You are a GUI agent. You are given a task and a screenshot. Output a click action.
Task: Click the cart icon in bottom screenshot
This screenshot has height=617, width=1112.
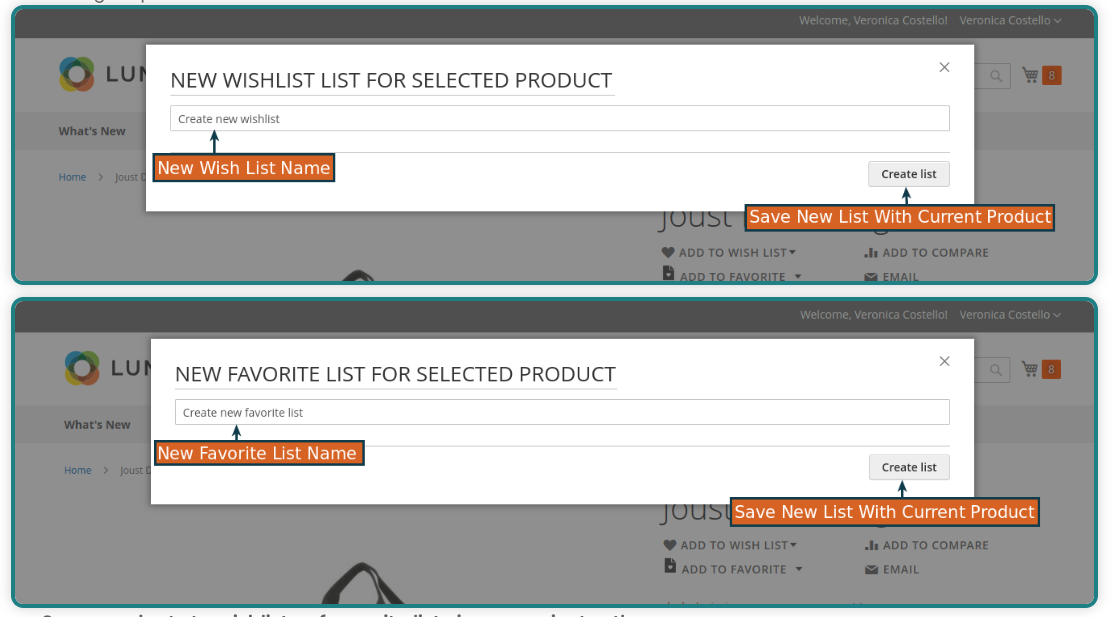[1030, 369]
